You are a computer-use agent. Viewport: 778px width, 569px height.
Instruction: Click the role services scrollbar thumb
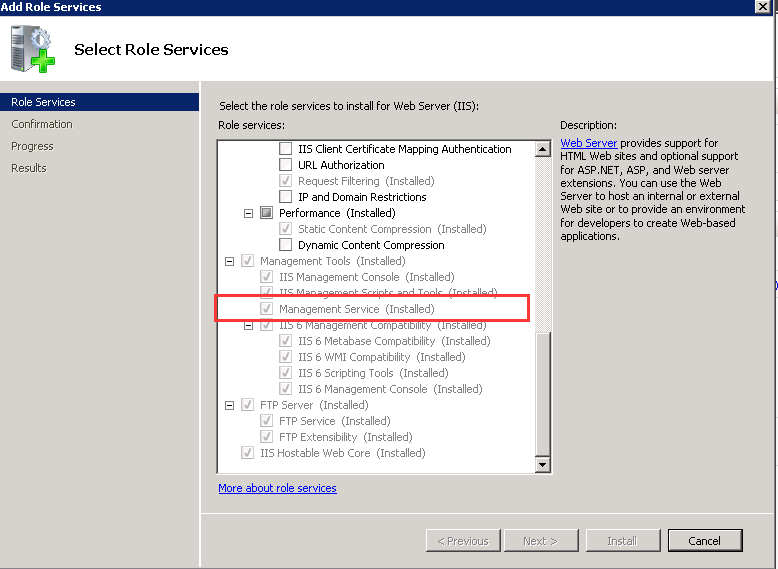click(543, 394)
